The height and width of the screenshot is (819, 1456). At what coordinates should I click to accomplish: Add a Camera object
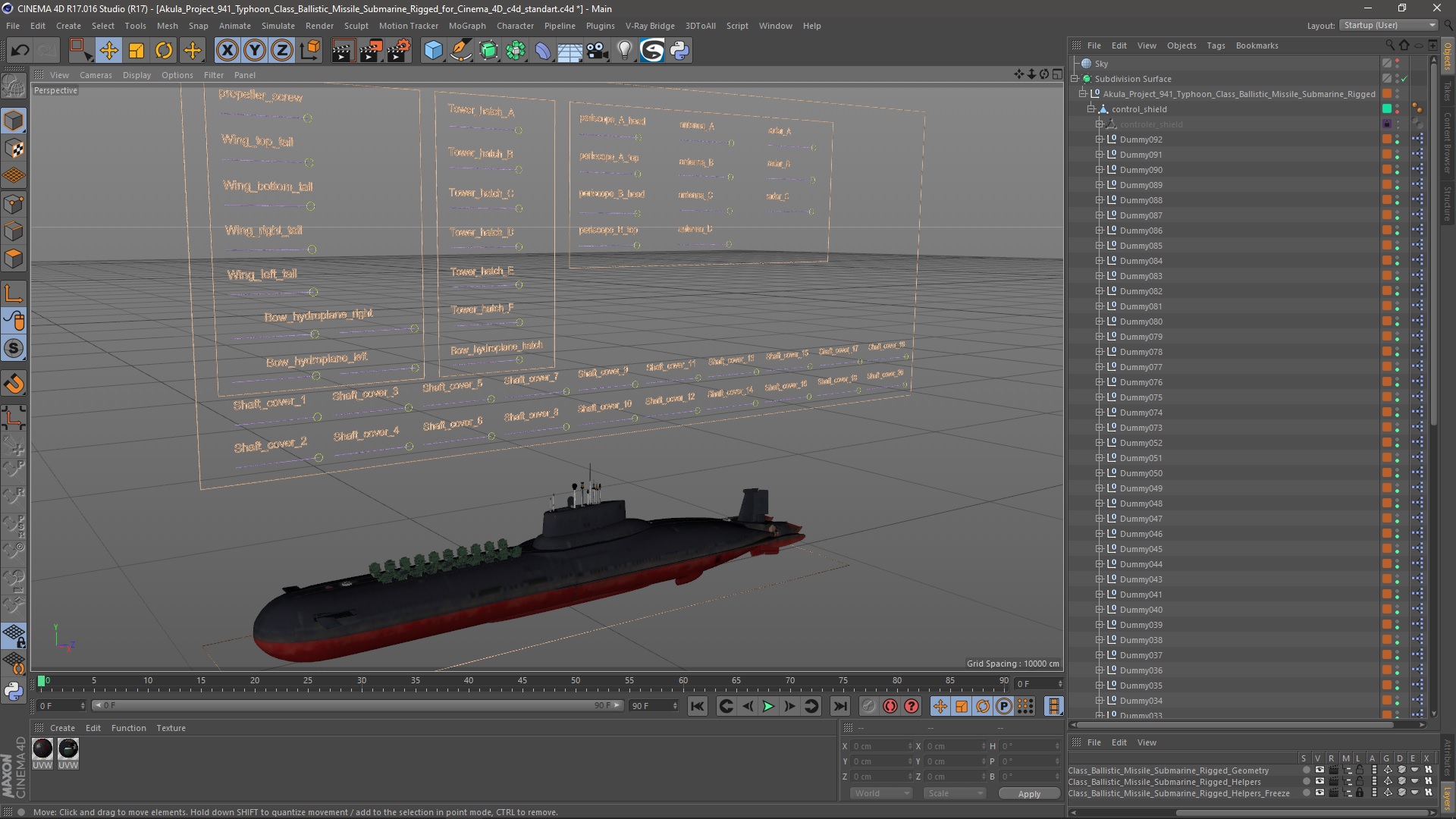(x=598, y=51)
